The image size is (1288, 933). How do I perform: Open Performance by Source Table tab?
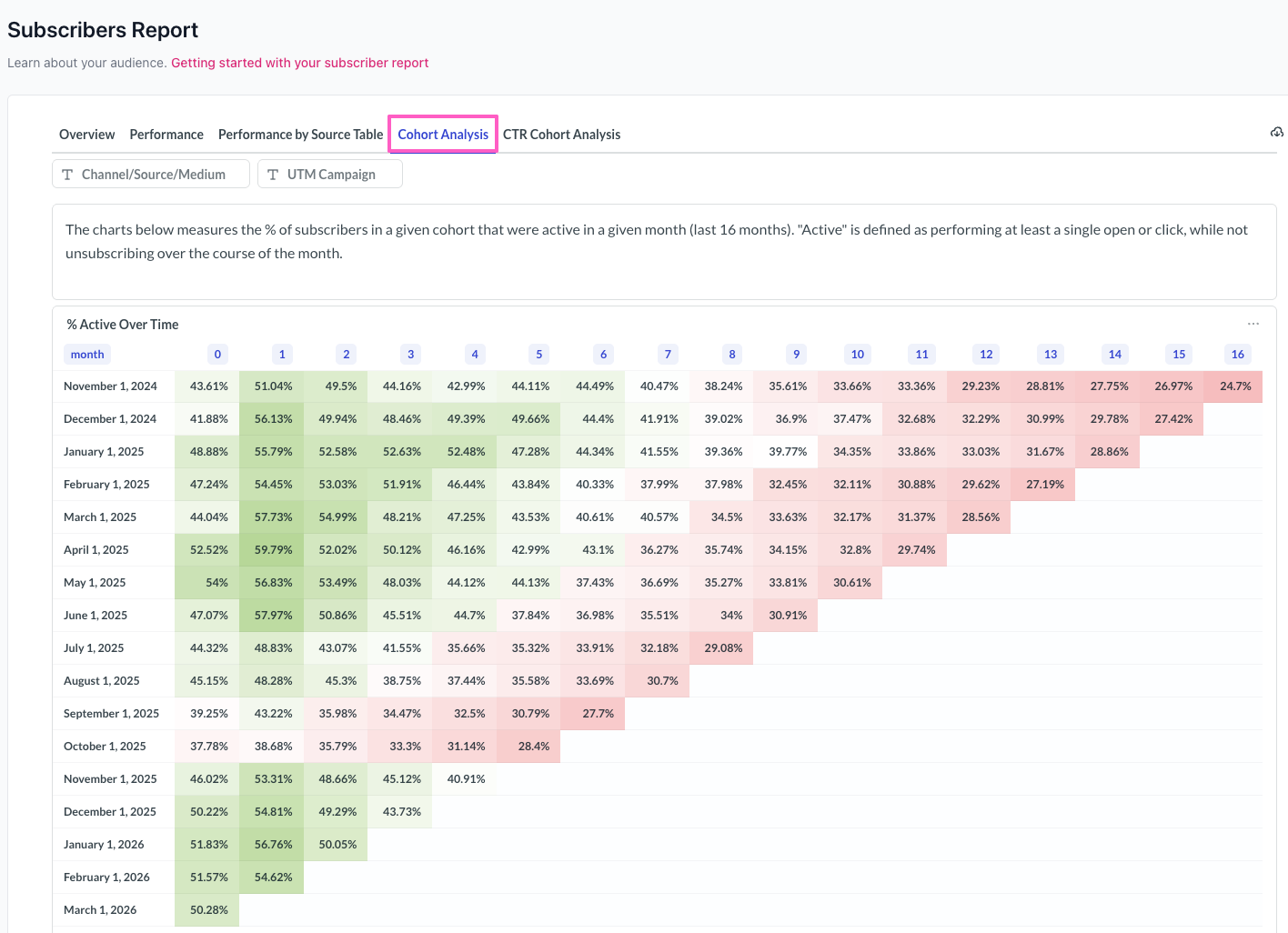click(300, 135)
